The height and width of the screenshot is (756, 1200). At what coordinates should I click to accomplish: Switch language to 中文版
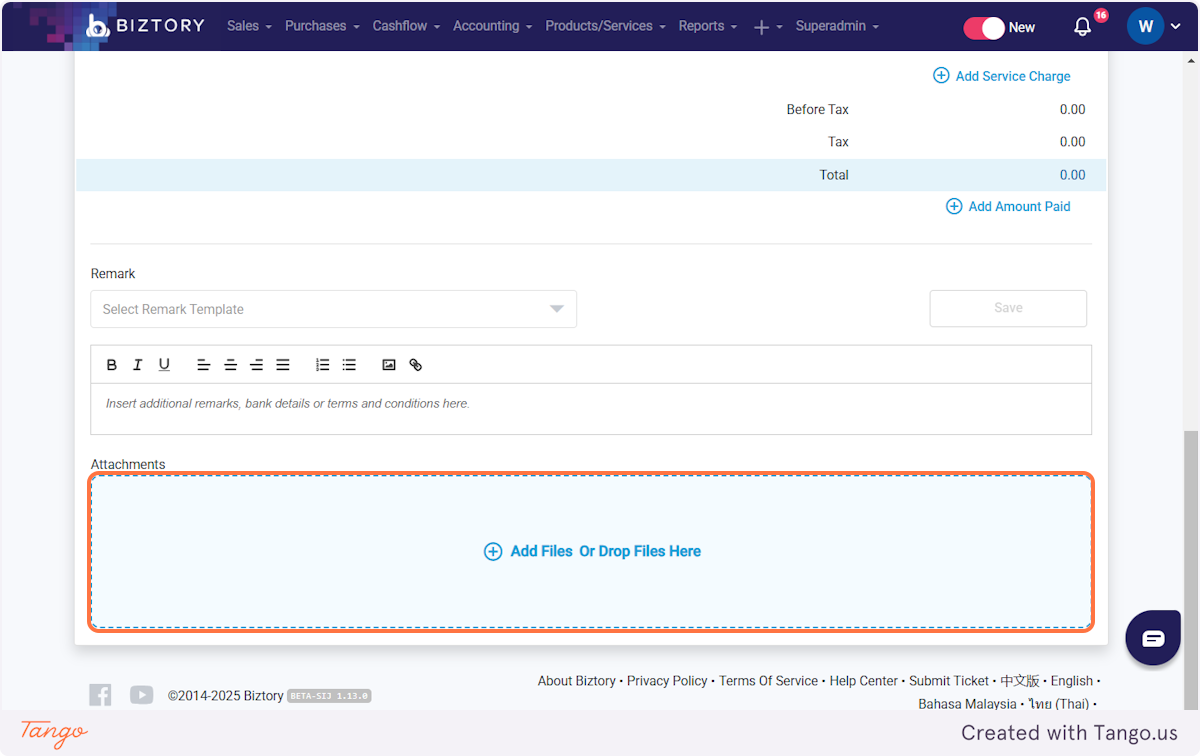pos(1020,681)
